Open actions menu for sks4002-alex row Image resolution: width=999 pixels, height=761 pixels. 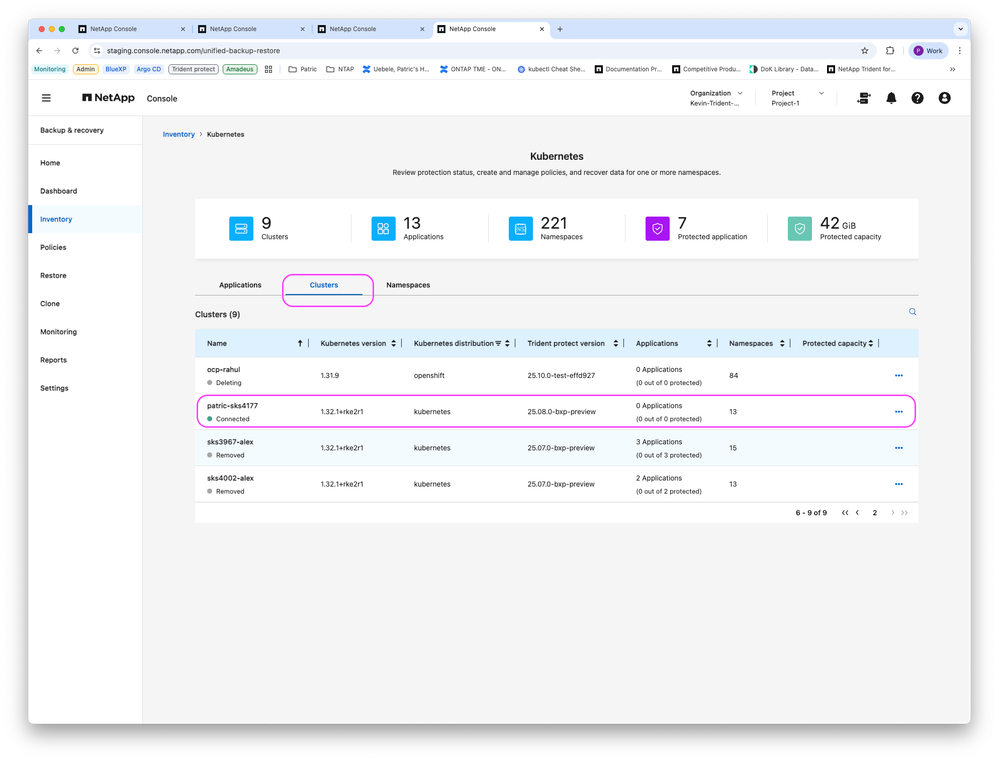coord(898,484)
